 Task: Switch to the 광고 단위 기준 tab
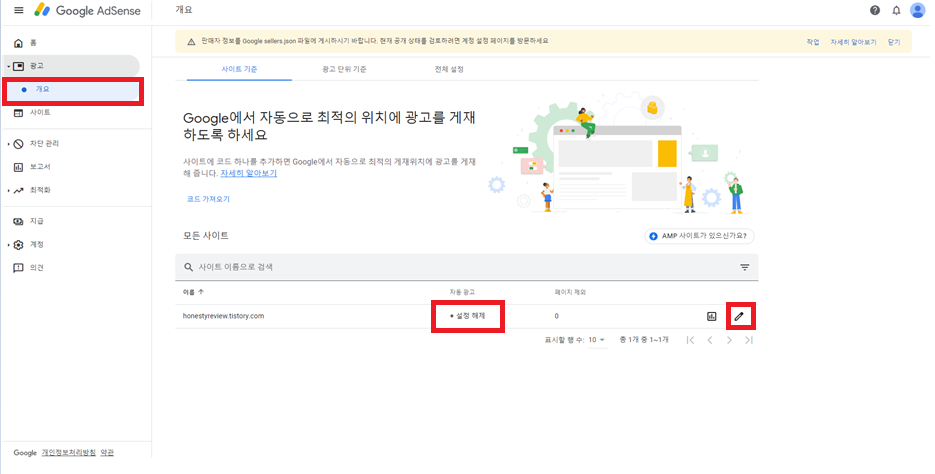[344, 69]
